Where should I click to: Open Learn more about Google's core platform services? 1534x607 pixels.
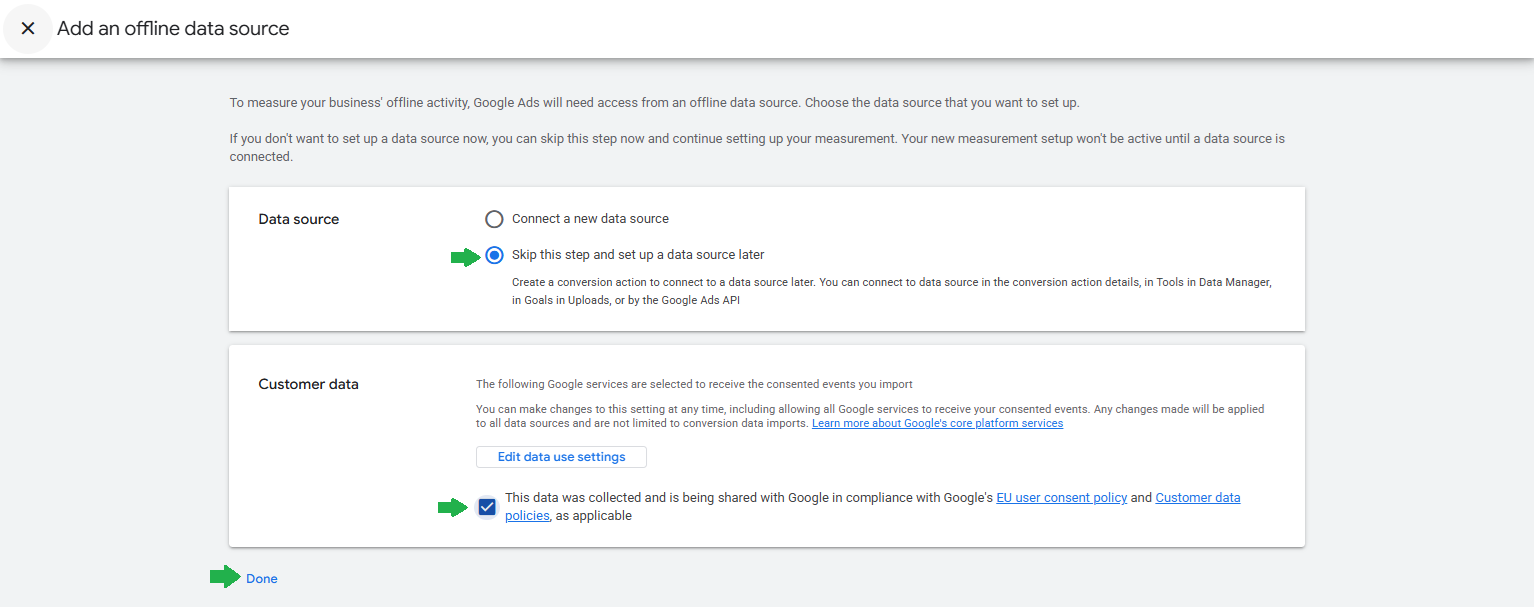937,424
